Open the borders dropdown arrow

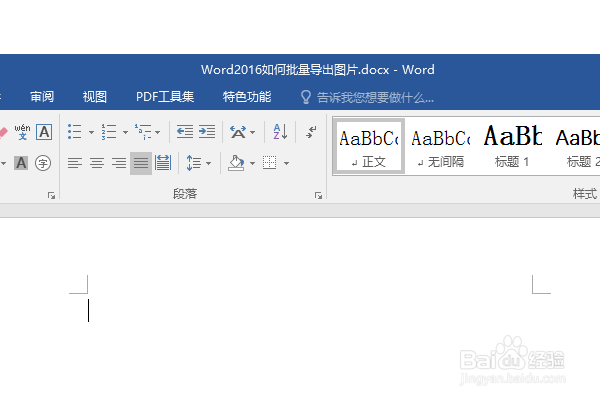coord(286,163)
